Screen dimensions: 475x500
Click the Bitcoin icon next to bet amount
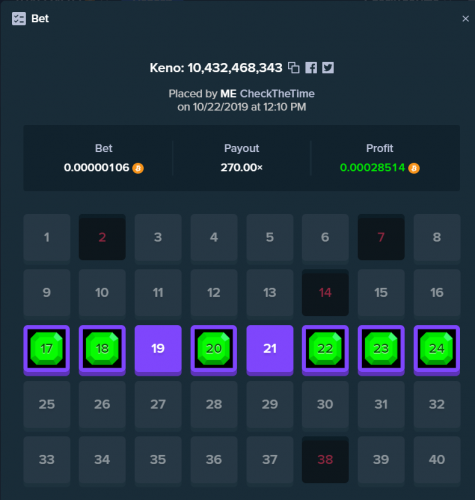click(138, 168)
